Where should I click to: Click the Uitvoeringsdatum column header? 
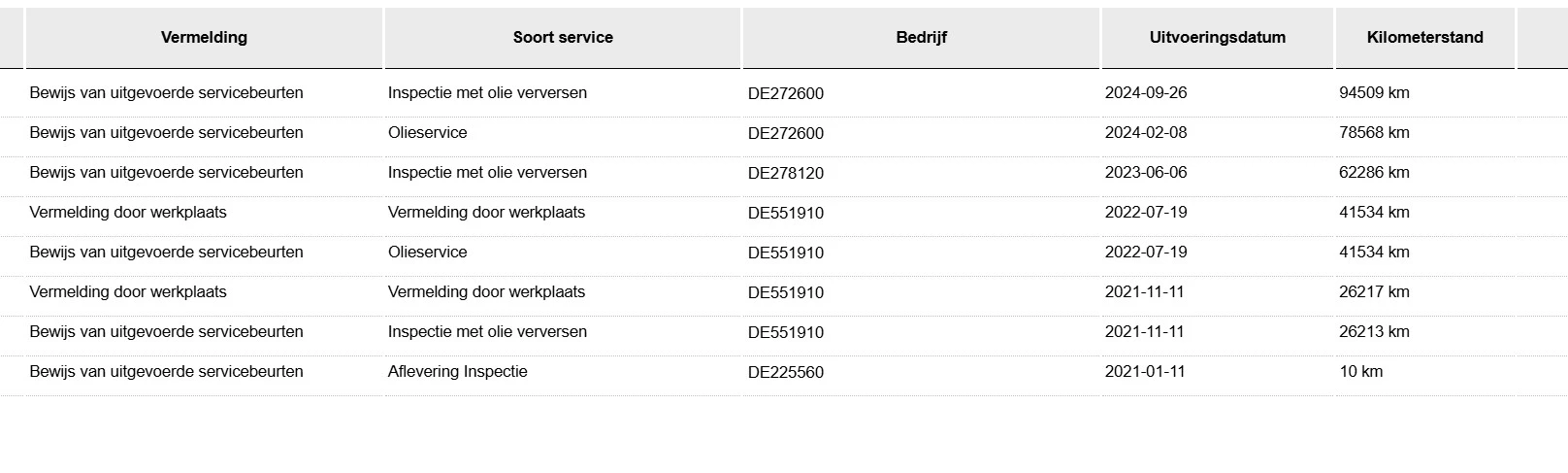1218,38
